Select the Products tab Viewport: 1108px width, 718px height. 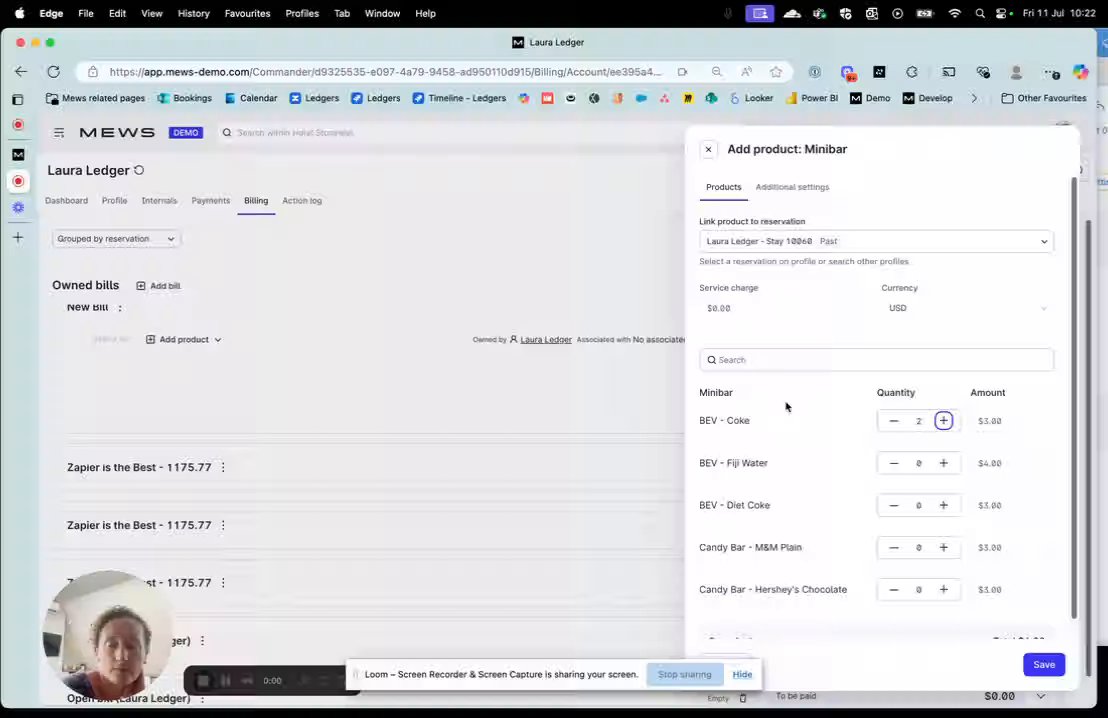(x=724, y=187)
